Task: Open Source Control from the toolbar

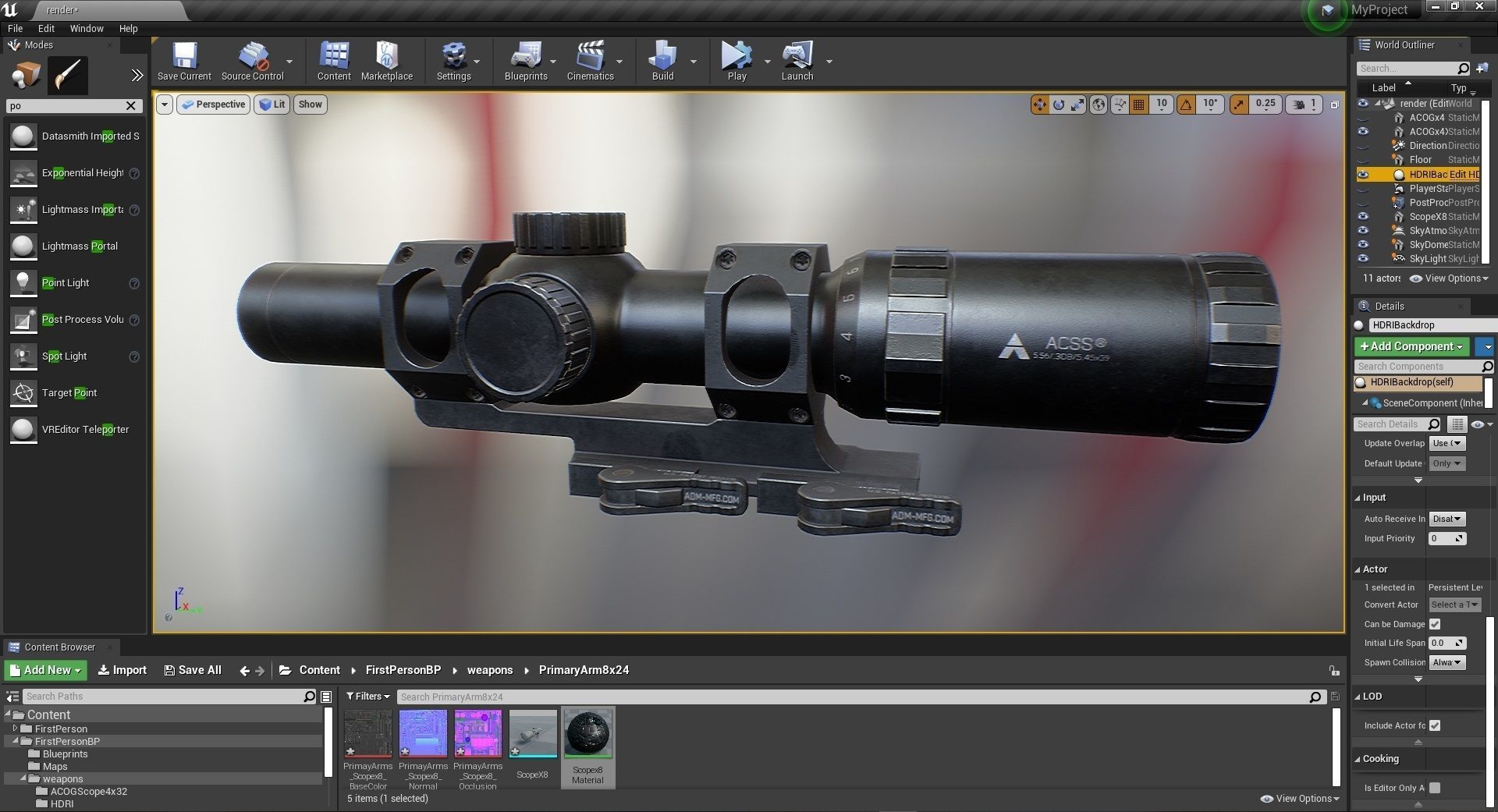Action: 252,62
